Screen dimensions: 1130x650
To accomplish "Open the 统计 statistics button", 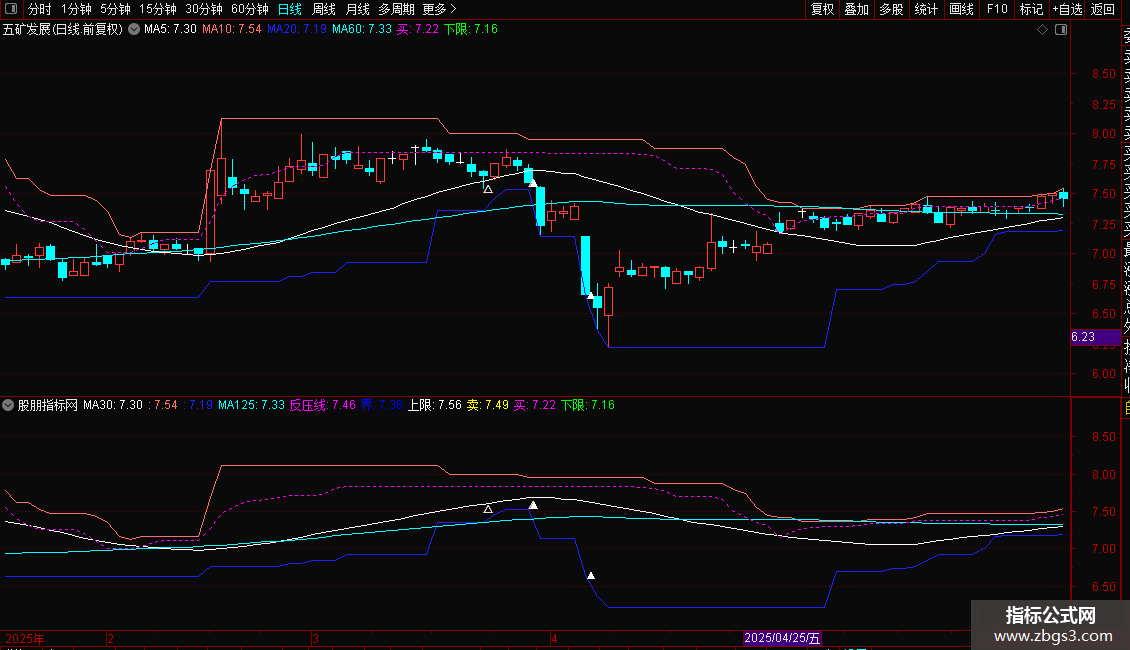I will pos(926,9).
